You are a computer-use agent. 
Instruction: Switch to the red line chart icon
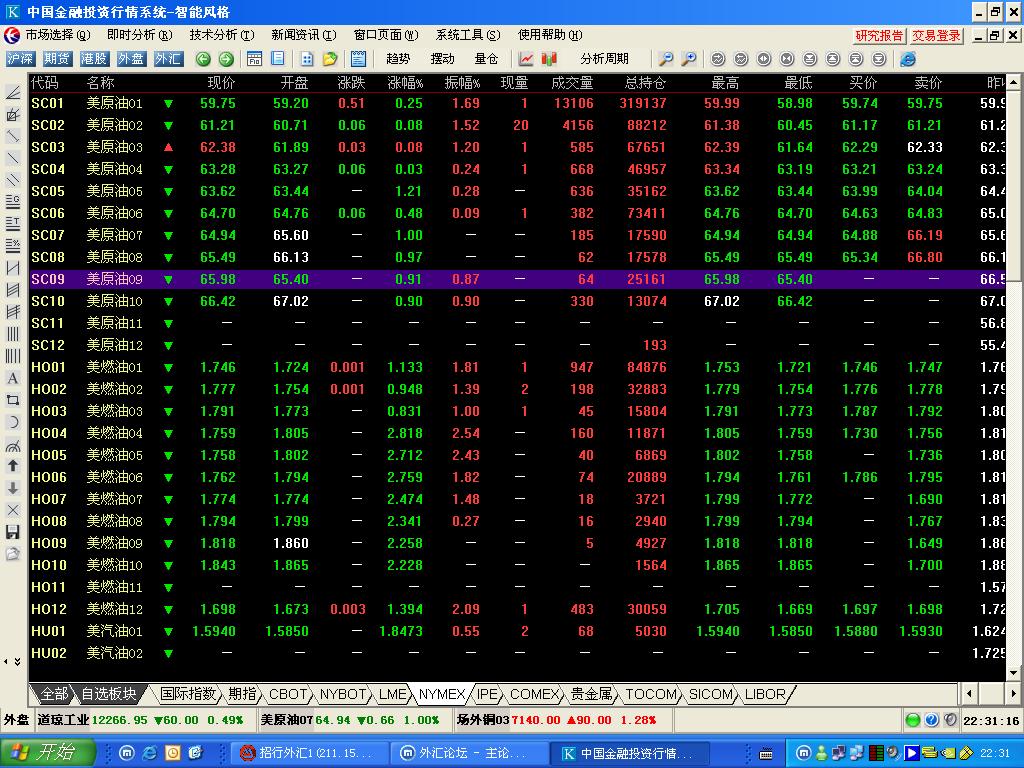[x=526, y=59]
